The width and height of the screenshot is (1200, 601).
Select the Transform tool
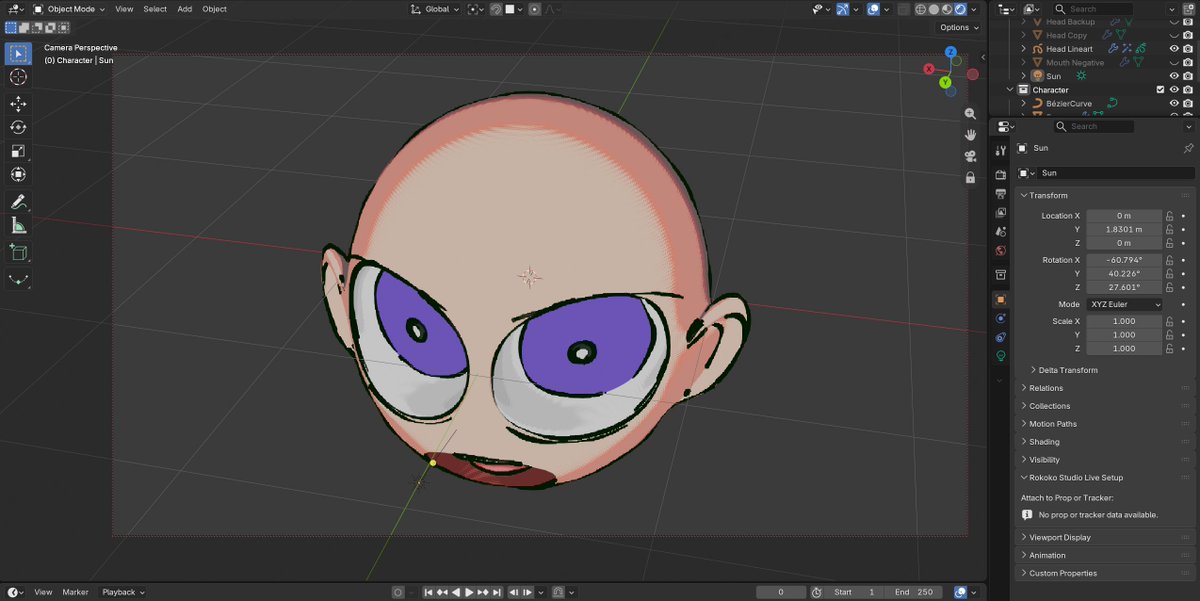click(18, 174)
